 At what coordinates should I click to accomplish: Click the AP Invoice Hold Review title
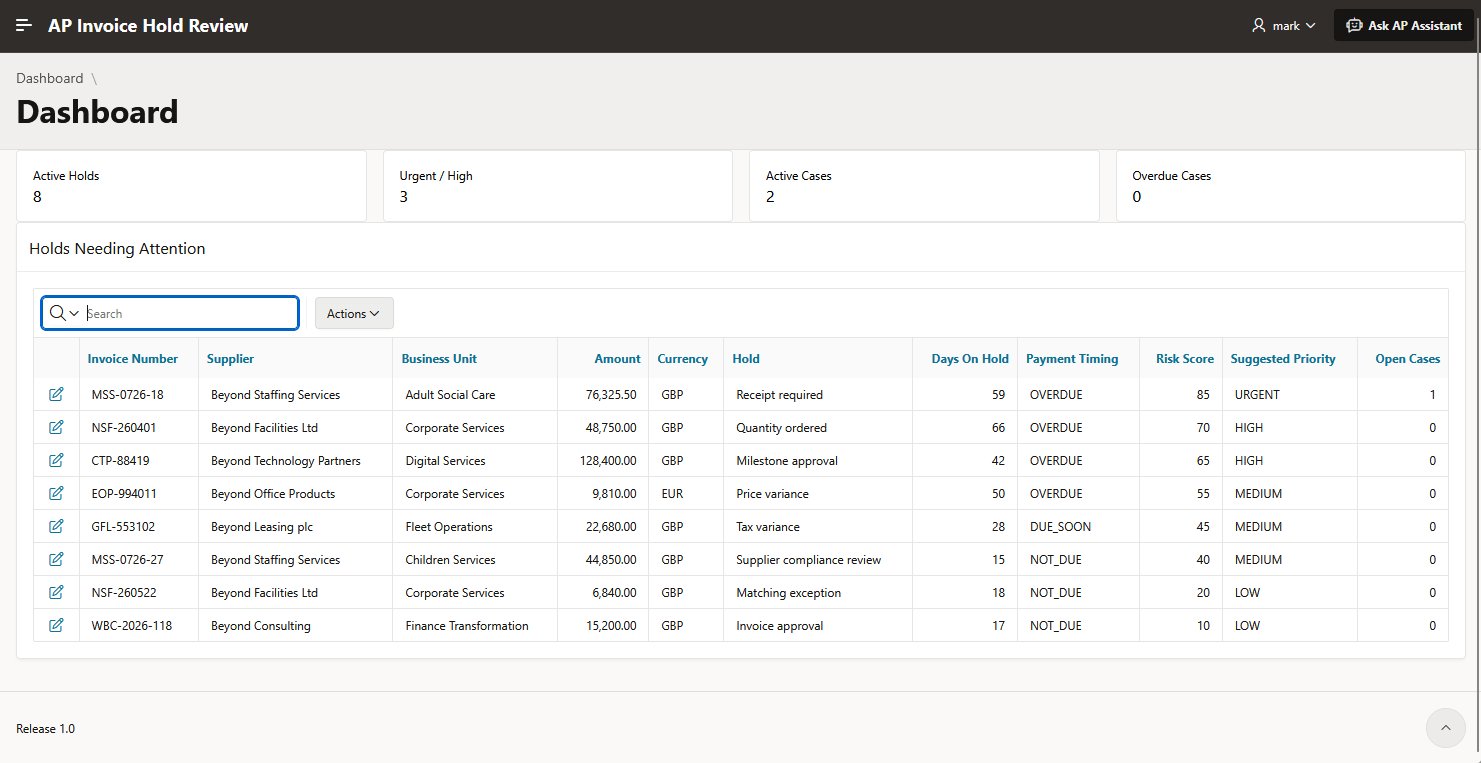coord(148,26)
